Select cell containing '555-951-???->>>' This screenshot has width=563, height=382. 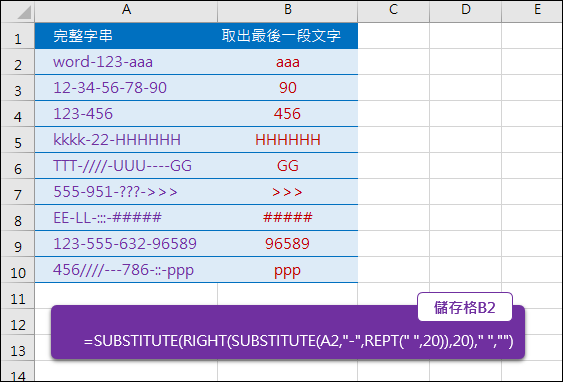[x=126, y=192]
